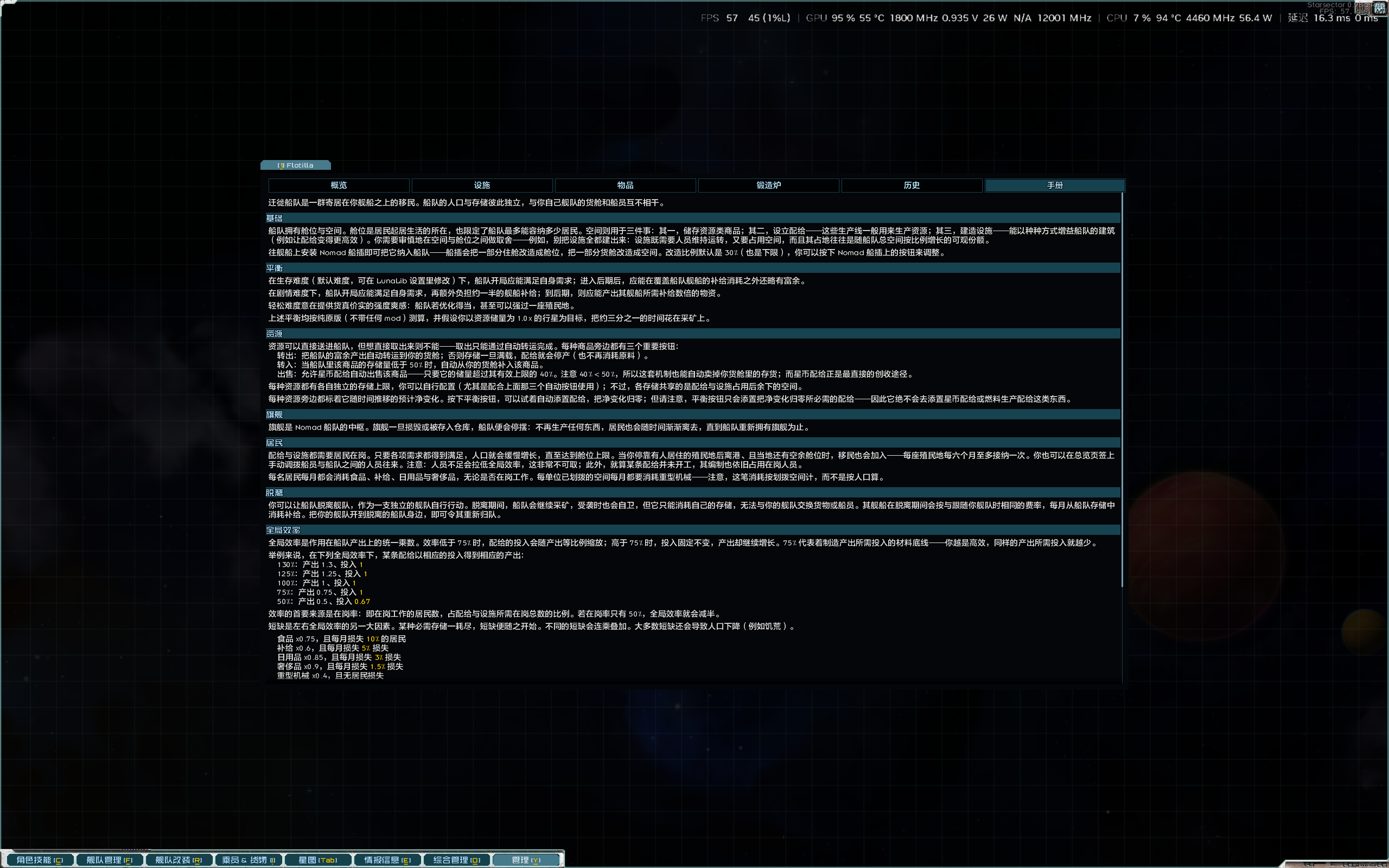Open the 概览 overview tab
Screen dimensions: 1389x868
click(x=339, y=186)
